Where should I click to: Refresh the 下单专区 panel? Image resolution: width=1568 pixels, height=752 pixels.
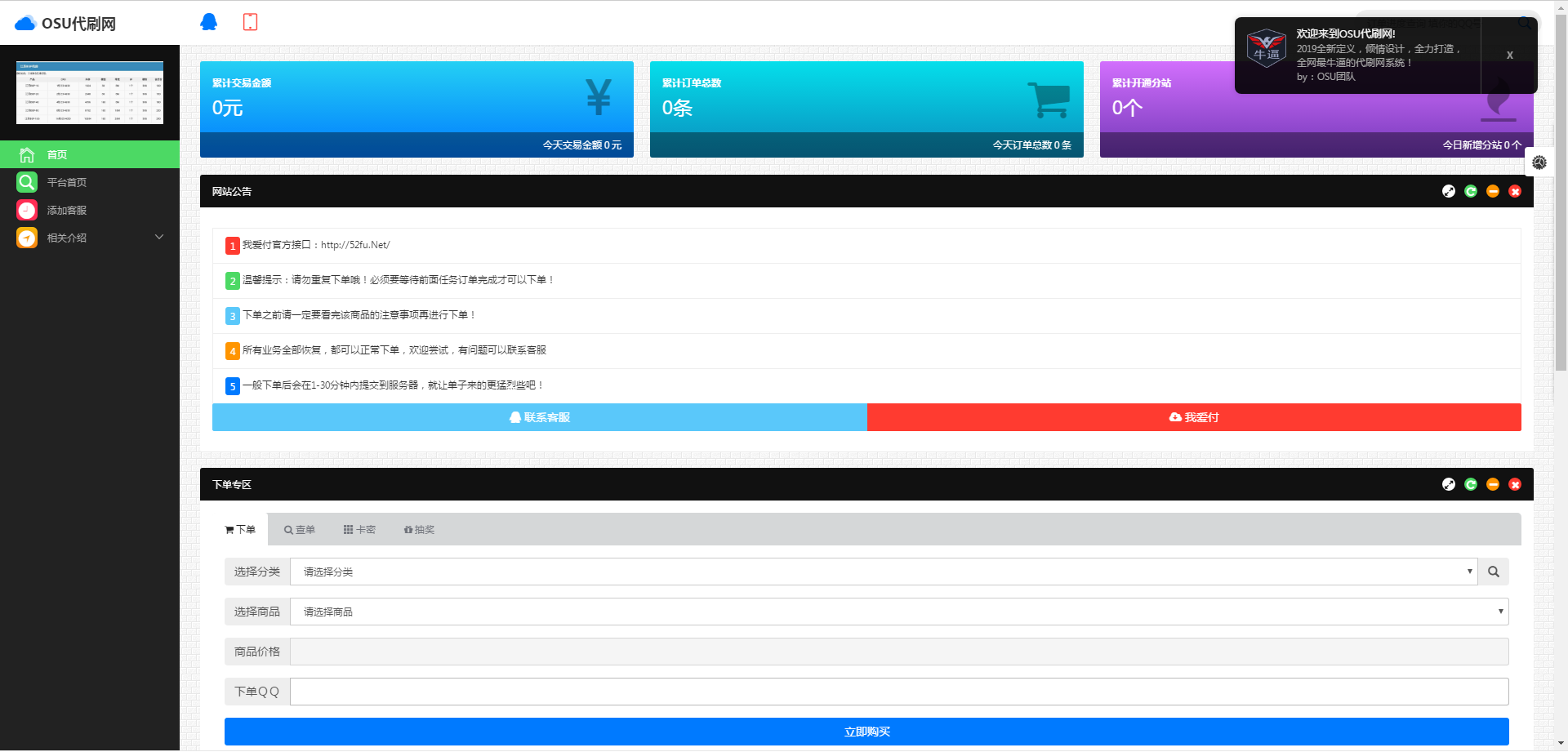pos(1471,484)
